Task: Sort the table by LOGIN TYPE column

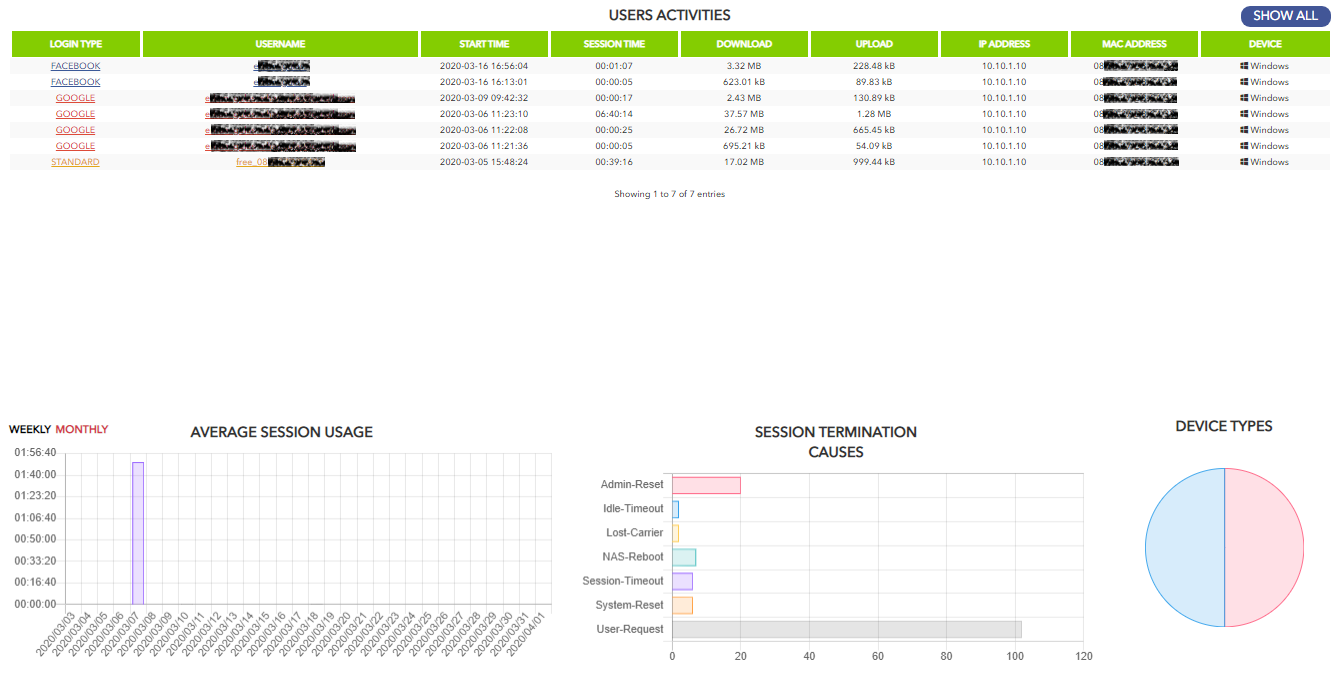Action: point(75,43)
